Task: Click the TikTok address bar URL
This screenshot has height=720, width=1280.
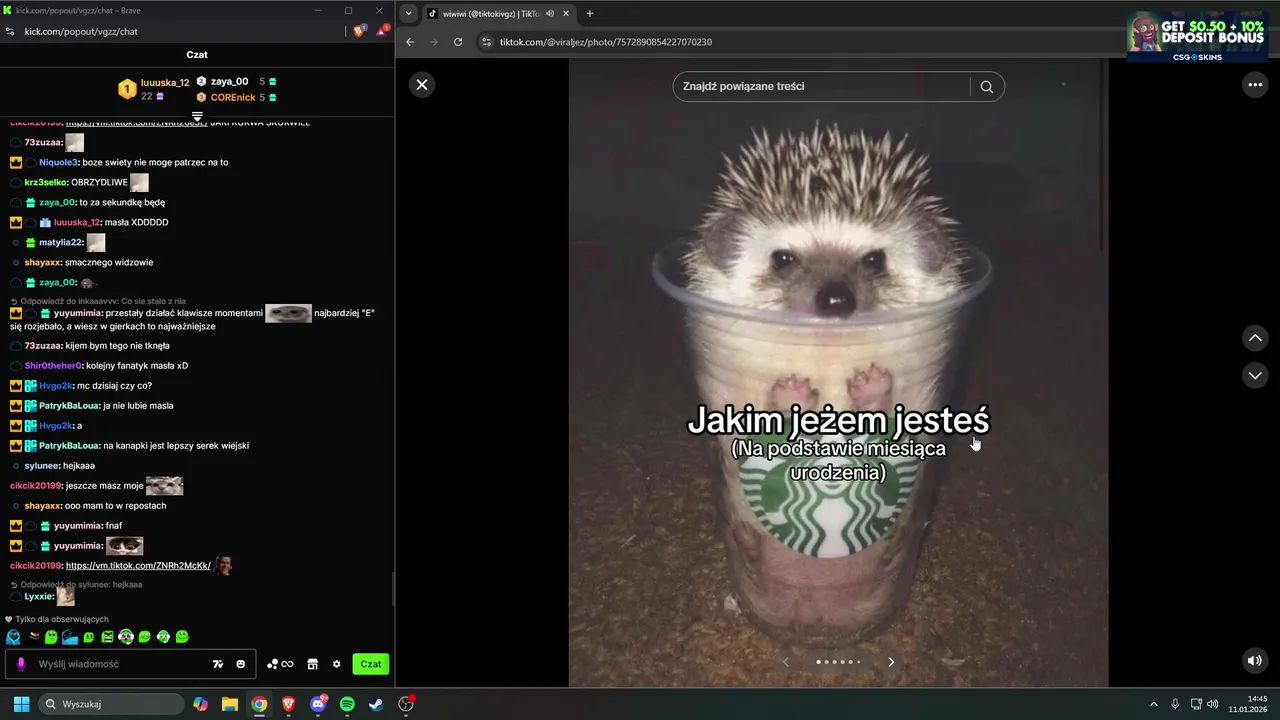Action: [x=606, y=42]
